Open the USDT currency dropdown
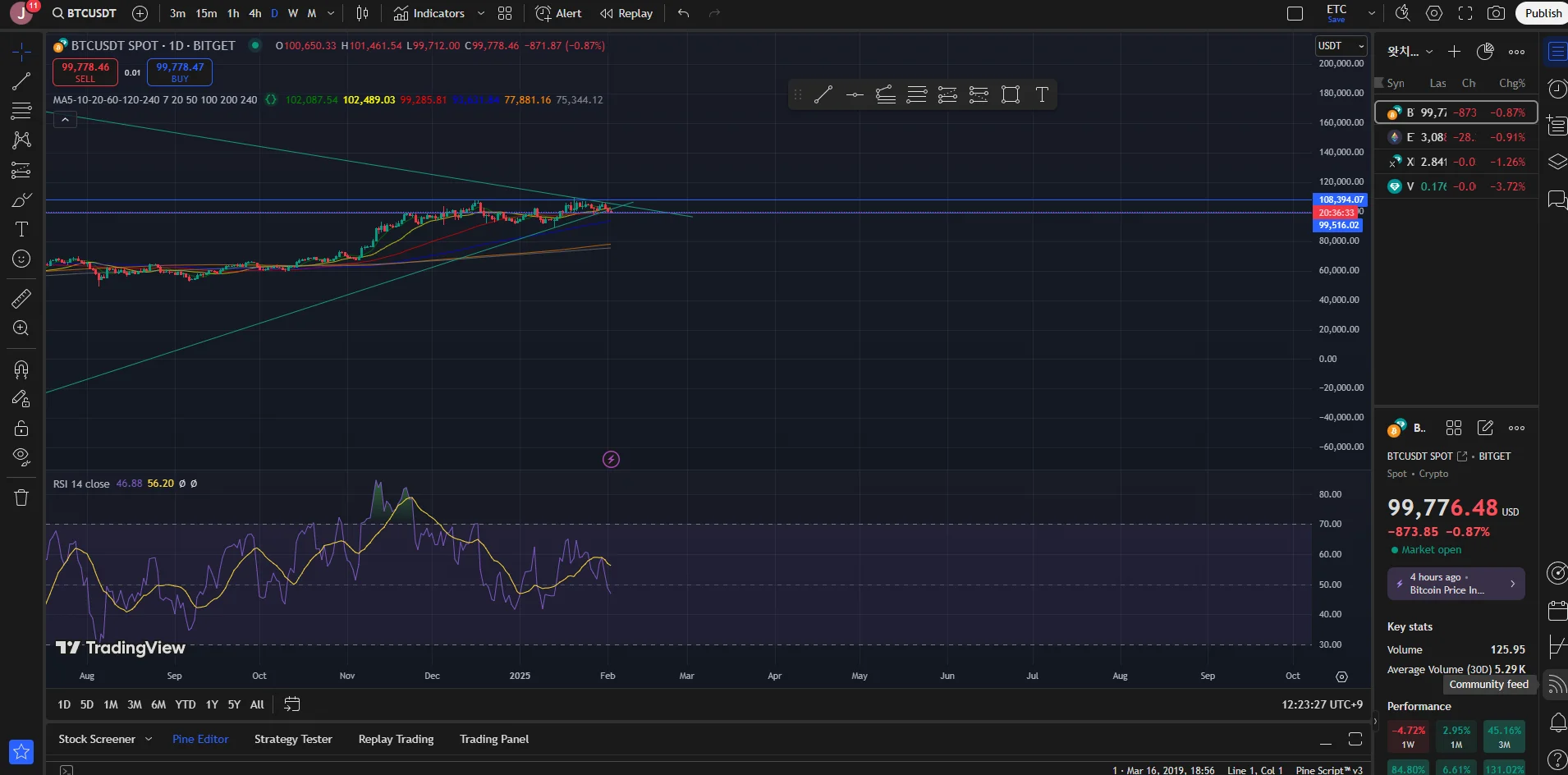The height and width of the screenshot is (775, 1568). click(1341, 46)
